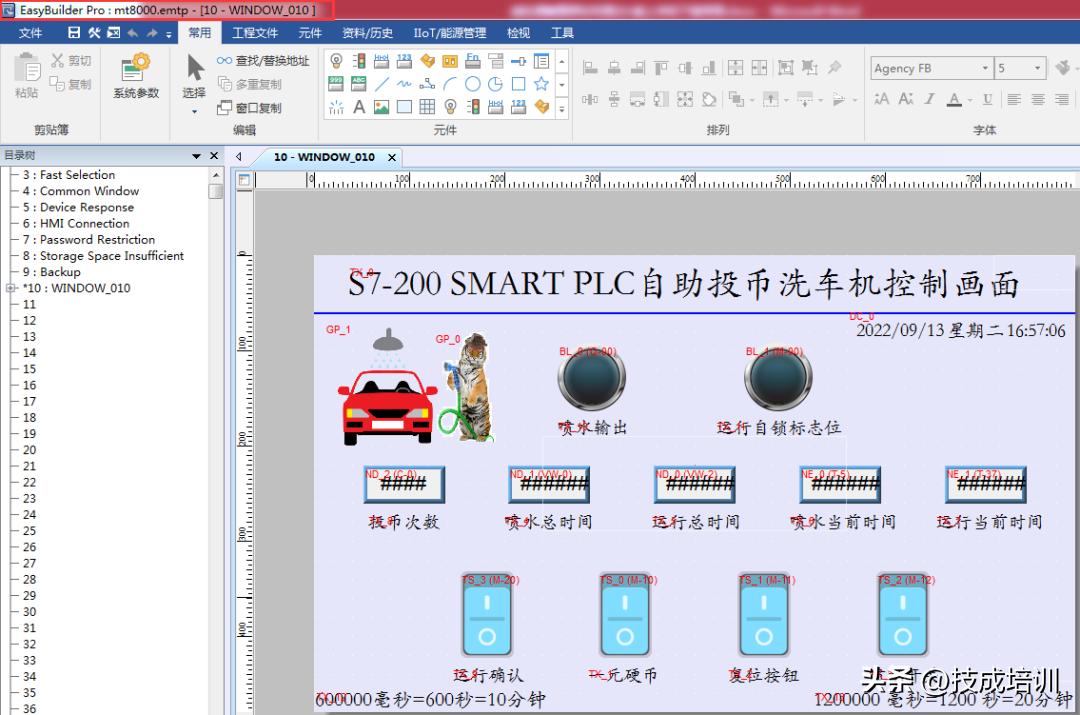This screenshot has height=715, width=1080.
Task: Open the Agency FB font dropdown
Action: [985, 68]
